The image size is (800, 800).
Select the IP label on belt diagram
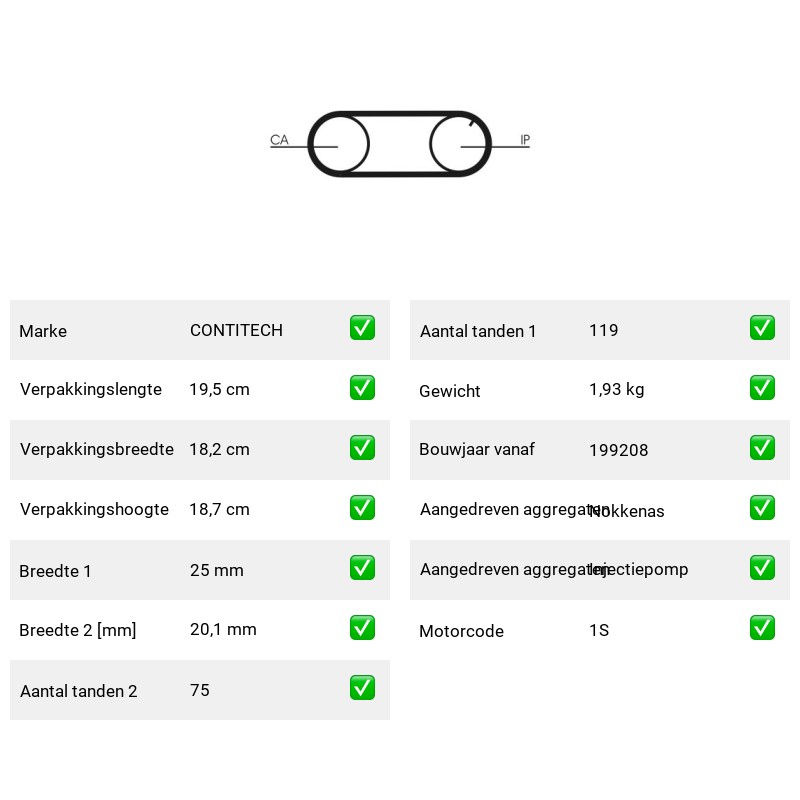coord(525,140)
